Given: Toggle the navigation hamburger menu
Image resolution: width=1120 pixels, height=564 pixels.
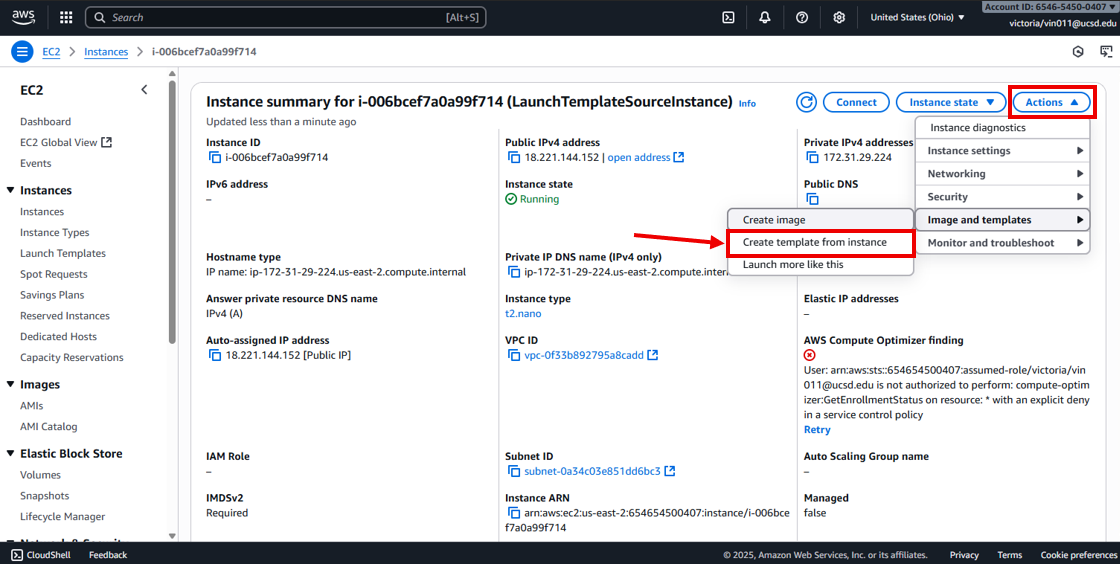Looking at the screenshot, I should pyautogui.click(x=22, y=51).
